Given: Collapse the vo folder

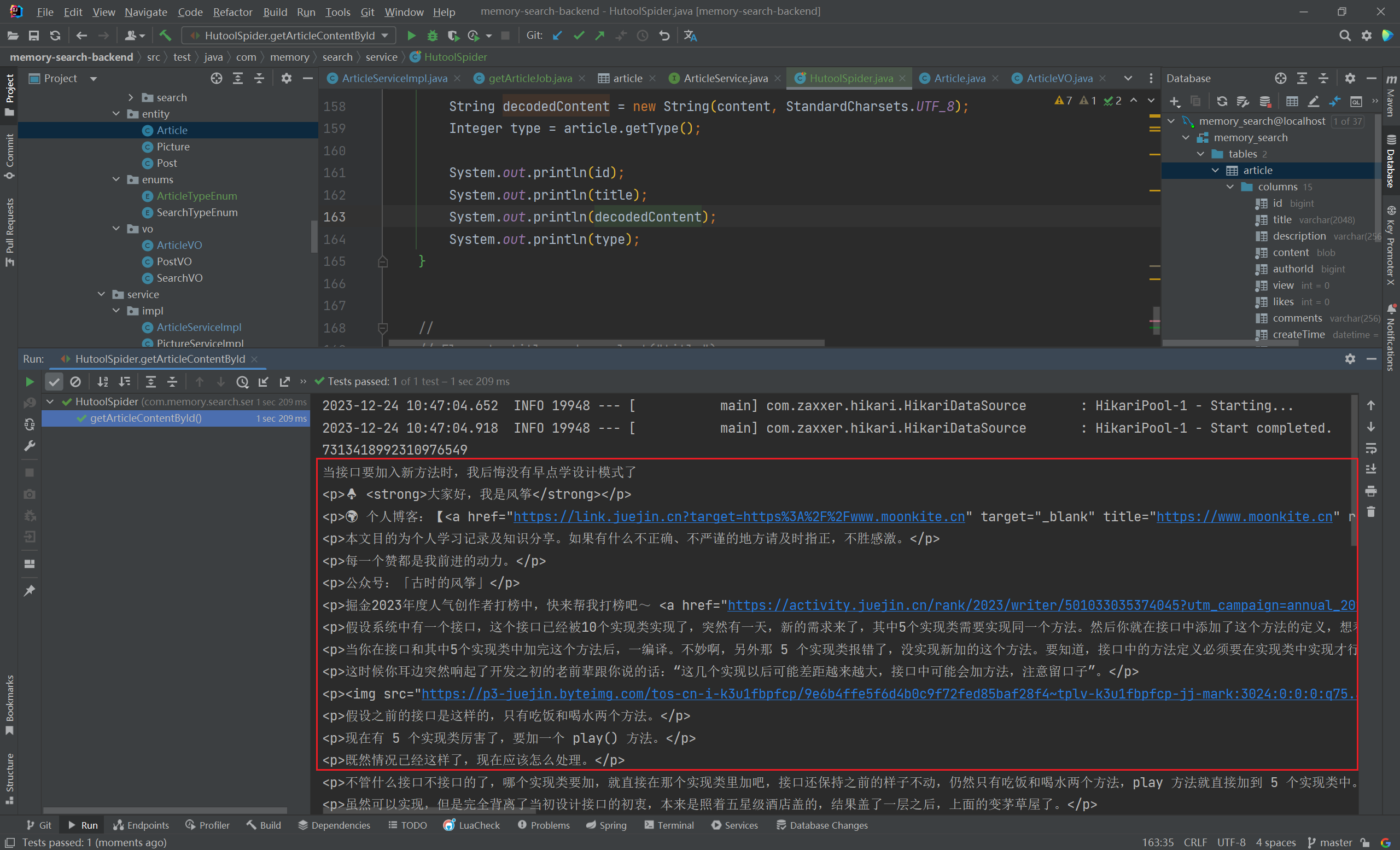Looking at the screenshot, I should pyautogui.click(x=116, y=229).
